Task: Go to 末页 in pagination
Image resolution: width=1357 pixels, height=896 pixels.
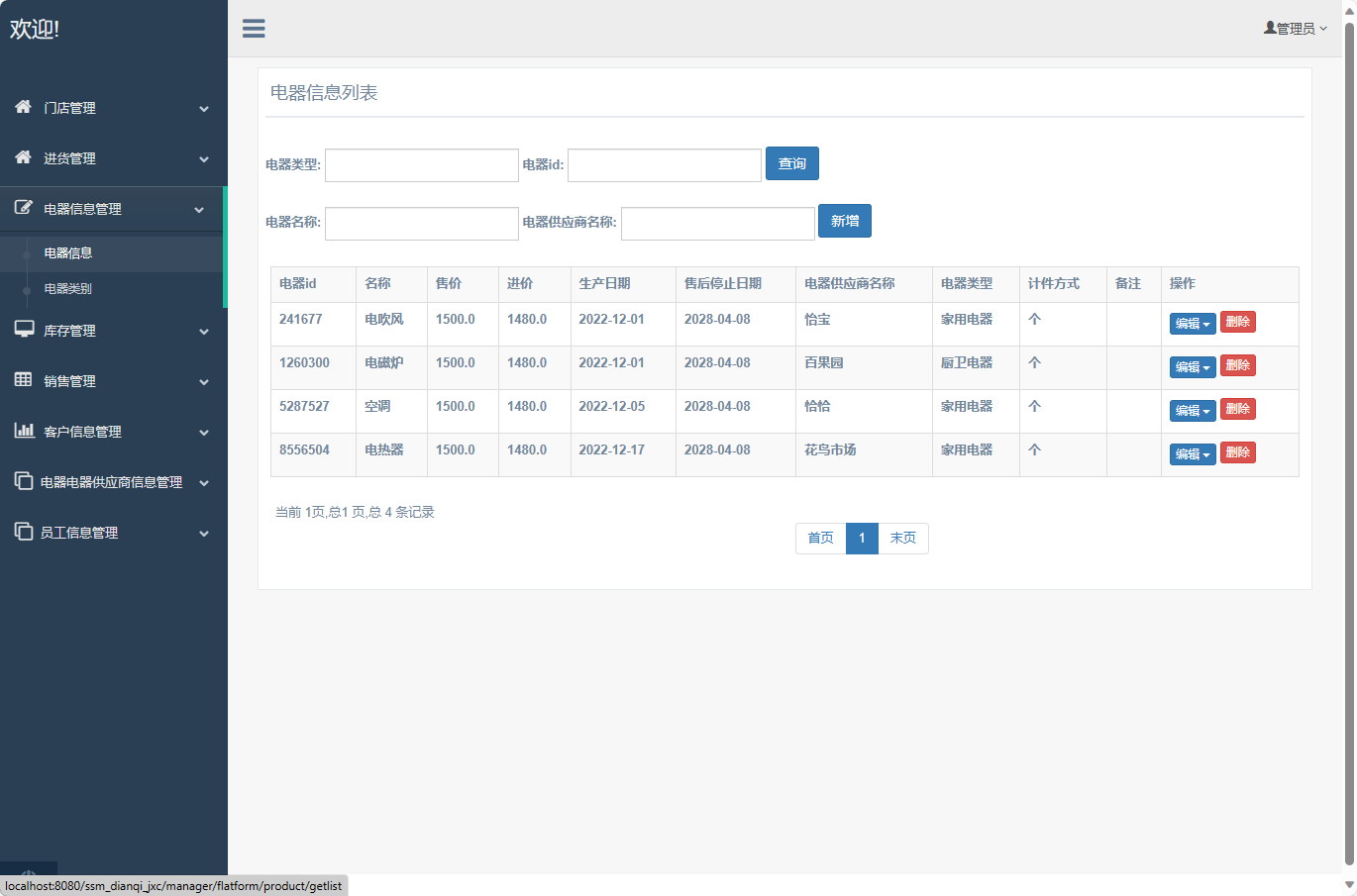Action: (902, 539)
